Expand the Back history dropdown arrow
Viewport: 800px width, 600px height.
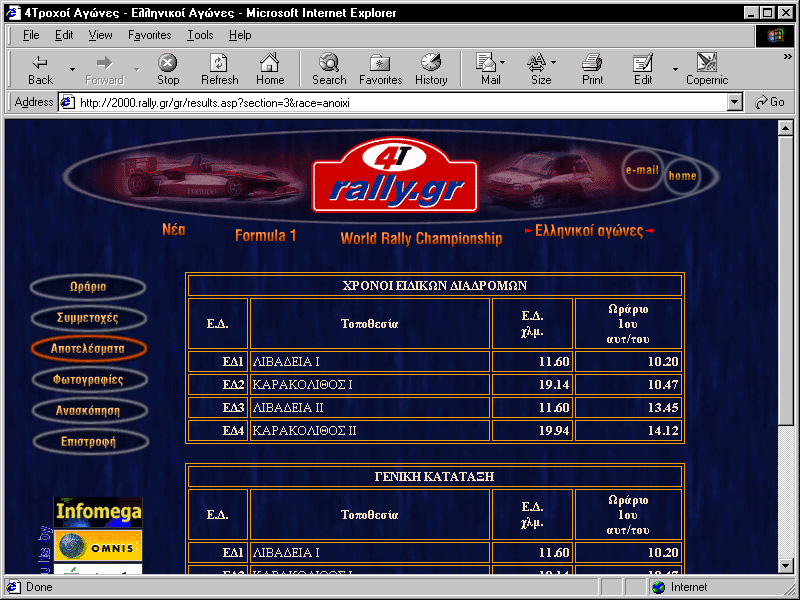pyautogui.click(x=72, y=69)
